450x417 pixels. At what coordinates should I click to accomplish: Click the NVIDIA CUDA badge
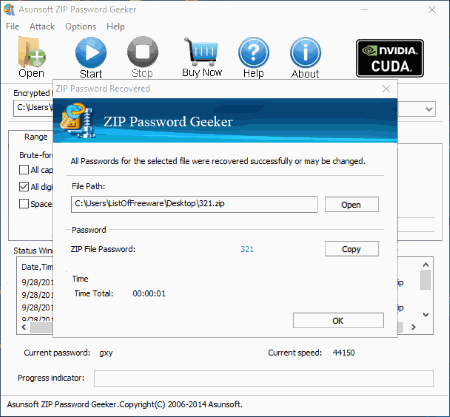click(390, 58)
